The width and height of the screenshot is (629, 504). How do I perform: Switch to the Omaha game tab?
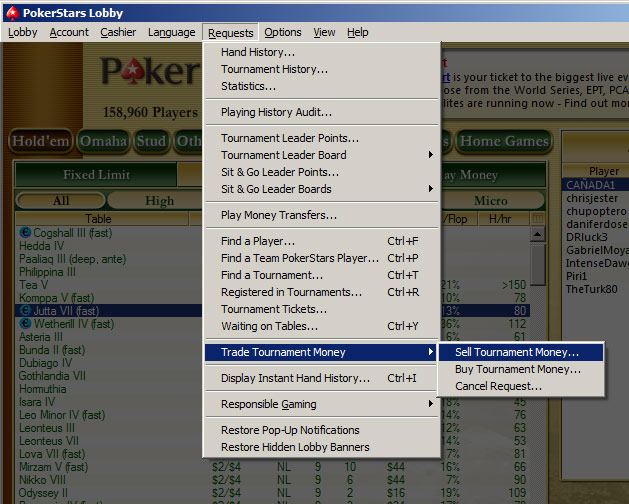pyautogui.click(x=103, y=141)
